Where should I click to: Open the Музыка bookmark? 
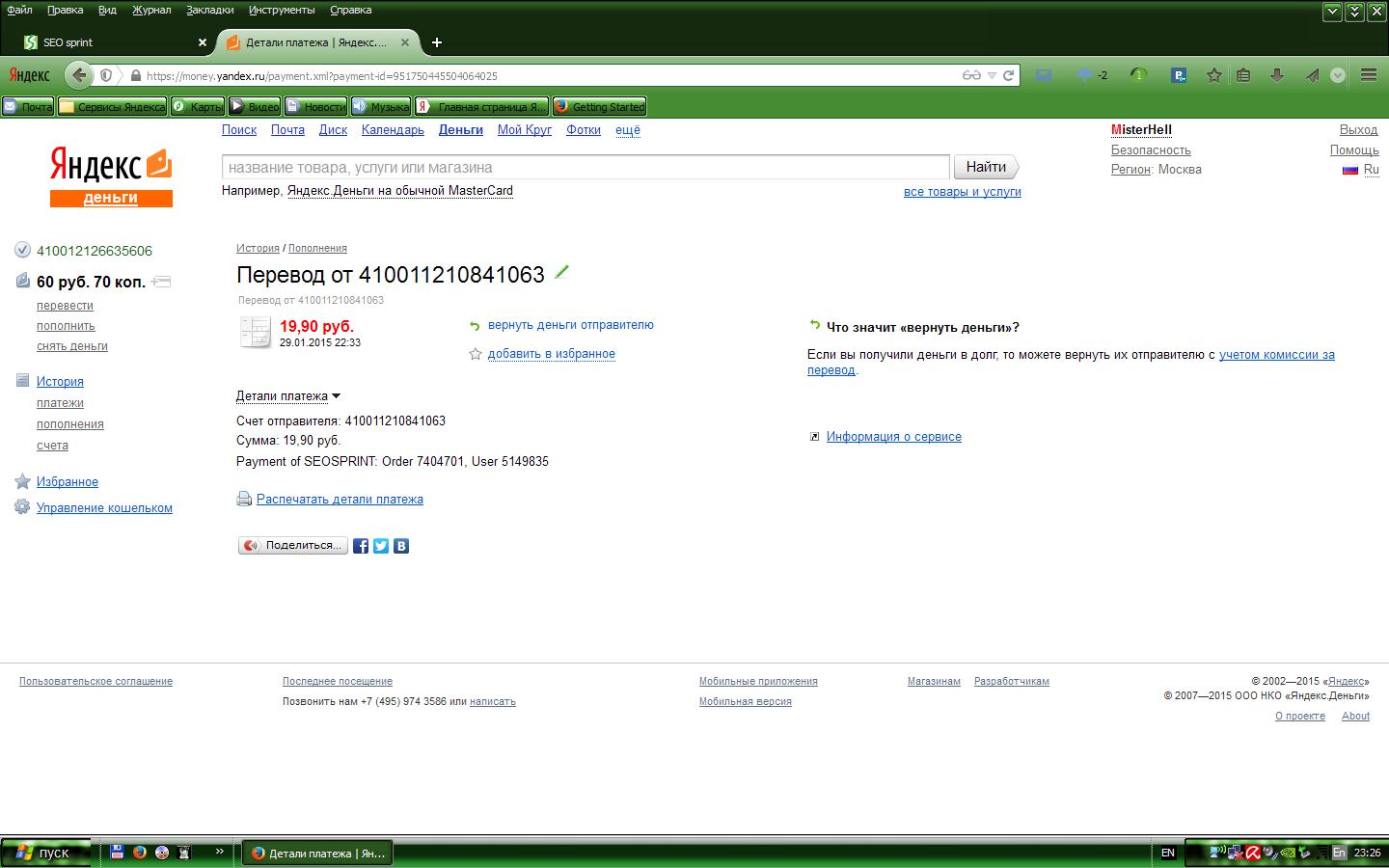(381, 107)
